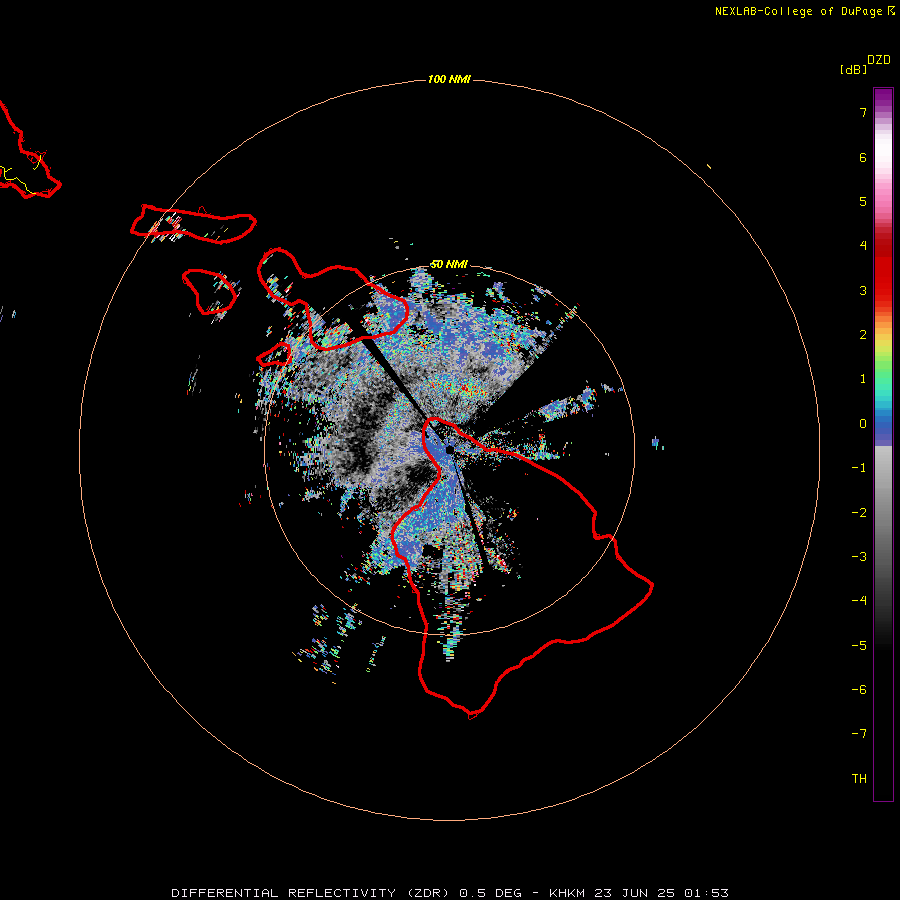Click the 0 value on colorbar
900x900 pixels.
[x=863, y=424]
